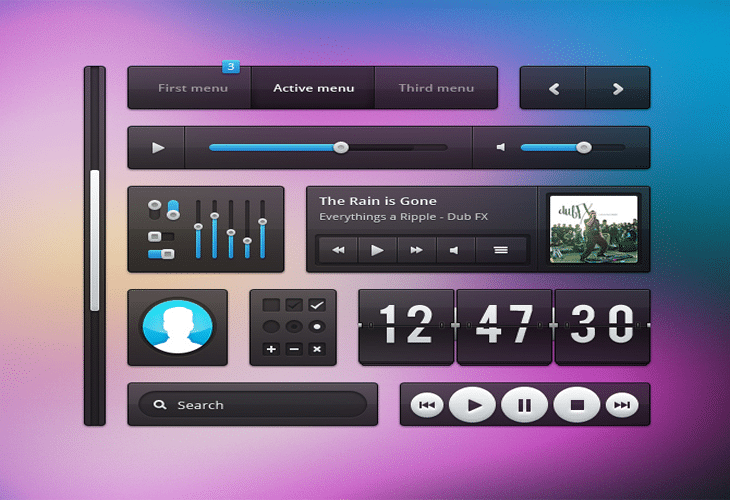Click the first equalizer slider knob
Image resolution: width=730 pixels, height=500 pixels.
pos(198,227)
